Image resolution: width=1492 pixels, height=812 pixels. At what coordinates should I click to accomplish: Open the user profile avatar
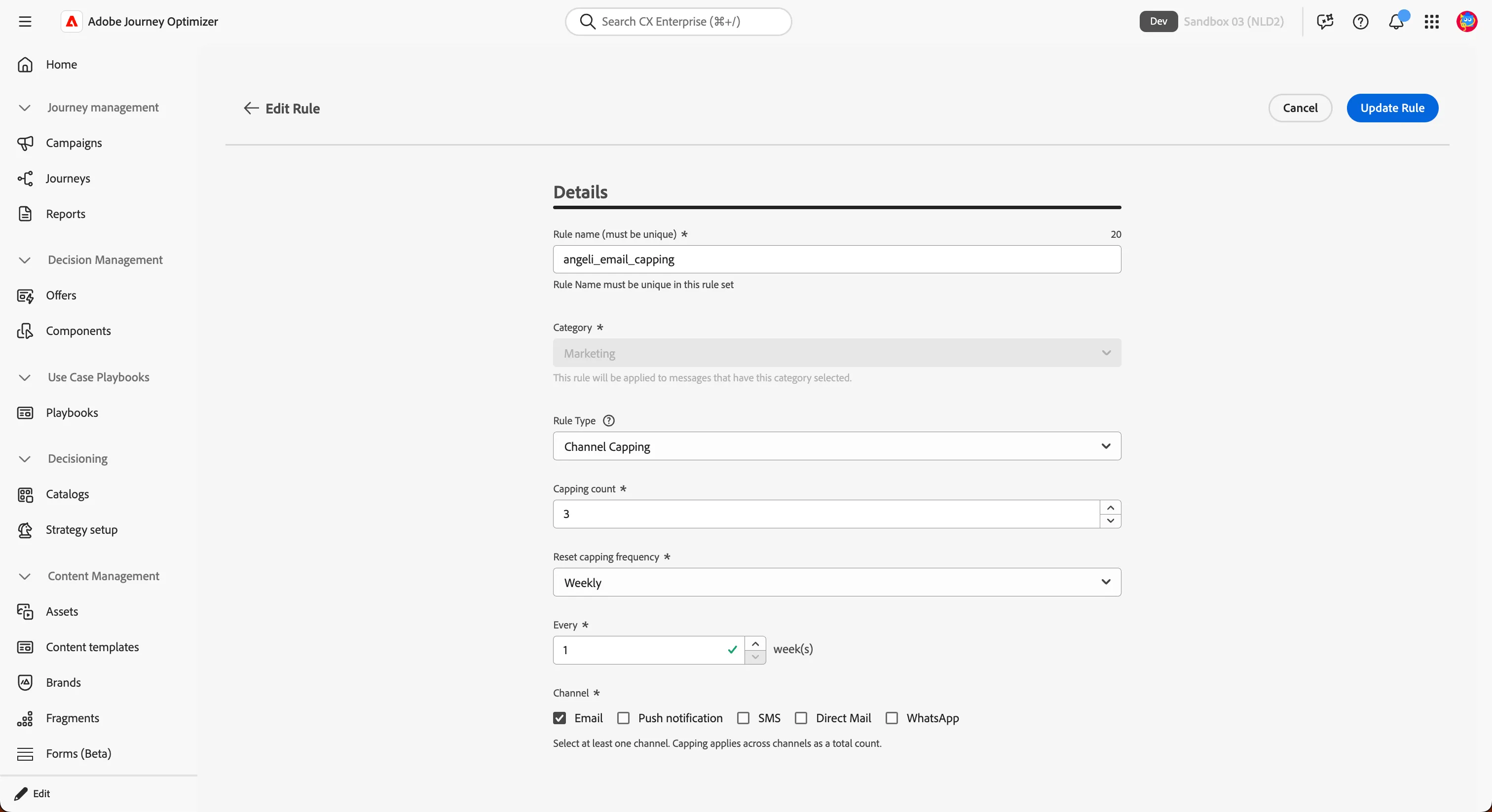click(1467, 21)
